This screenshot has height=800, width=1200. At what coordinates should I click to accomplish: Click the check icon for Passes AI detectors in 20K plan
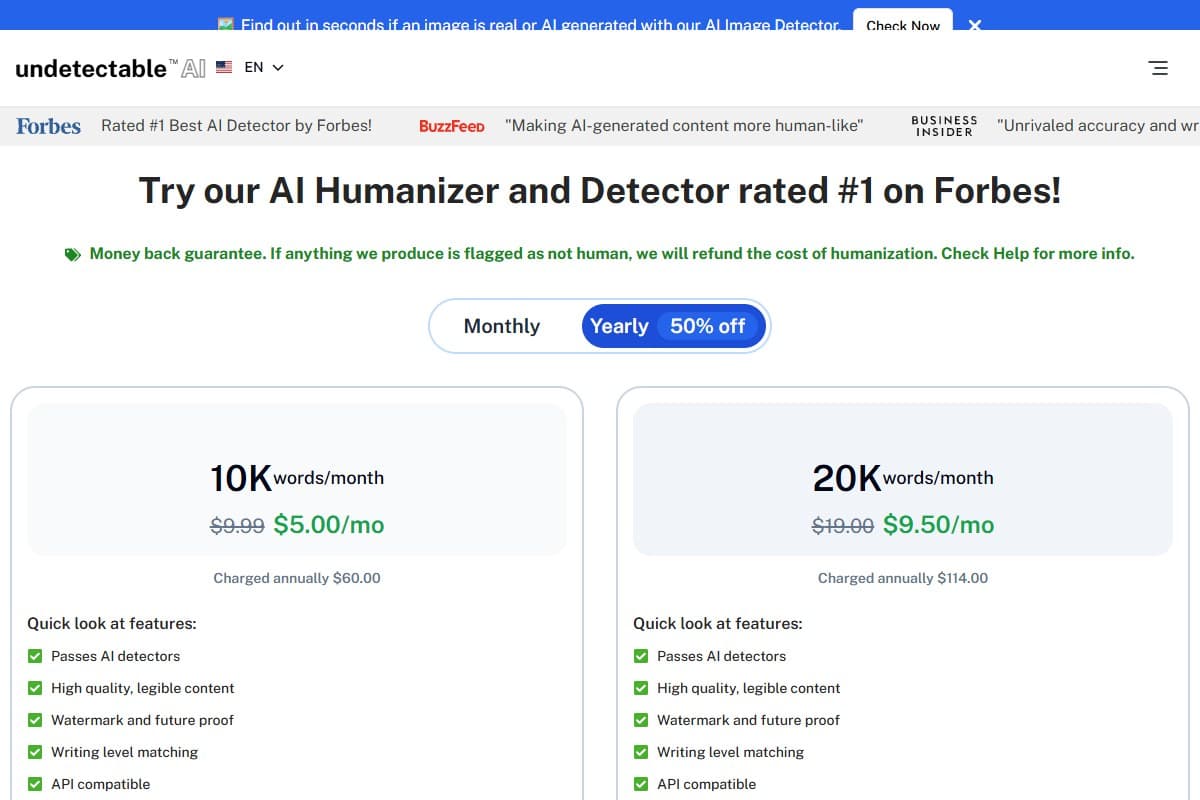tap(641, 656)
